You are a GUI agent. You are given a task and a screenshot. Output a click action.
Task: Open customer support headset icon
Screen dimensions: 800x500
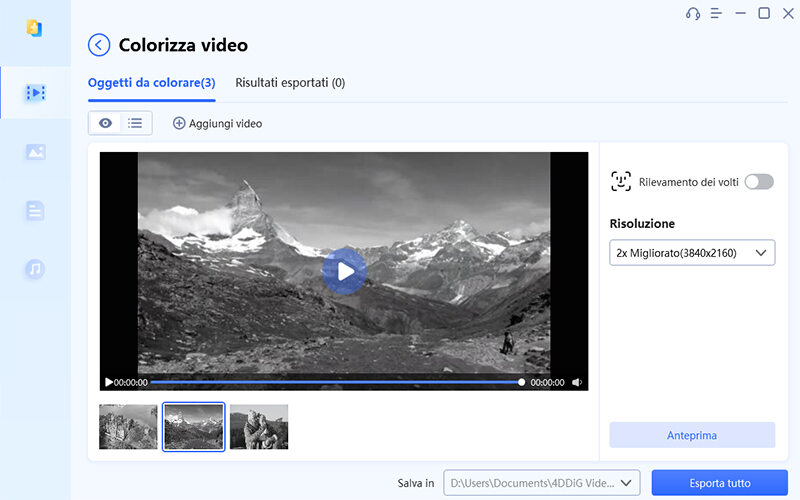(x=692, y=13)
